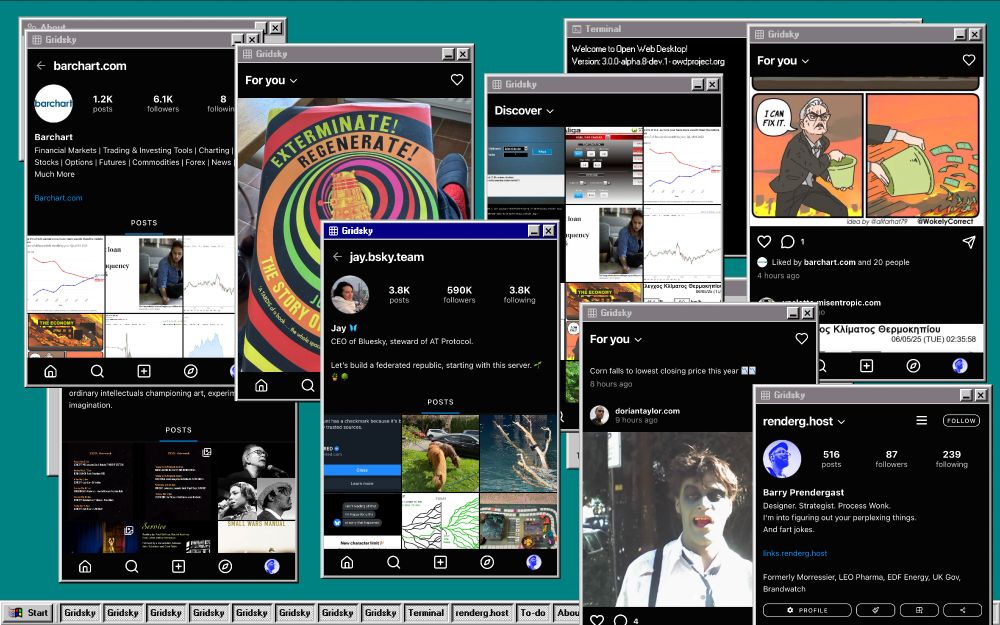This screenshot has width=1000, height=625.
Task: Share the 'I can fix it' comic post
Action: [x=969, y=242]
